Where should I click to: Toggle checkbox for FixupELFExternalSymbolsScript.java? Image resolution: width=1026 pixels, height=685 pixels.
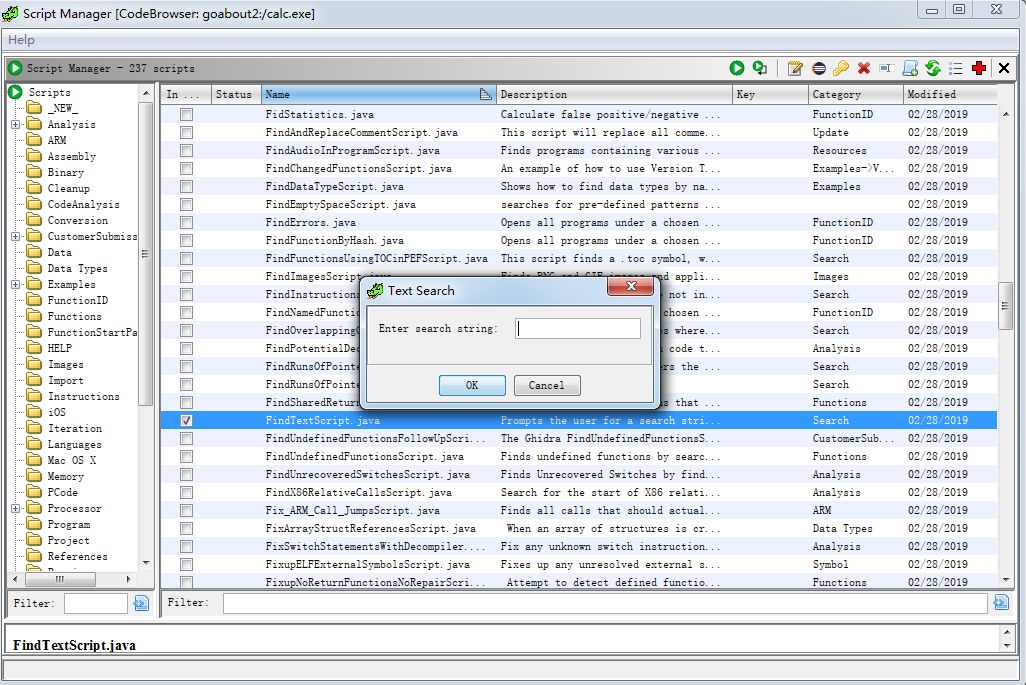coord(186,564)
